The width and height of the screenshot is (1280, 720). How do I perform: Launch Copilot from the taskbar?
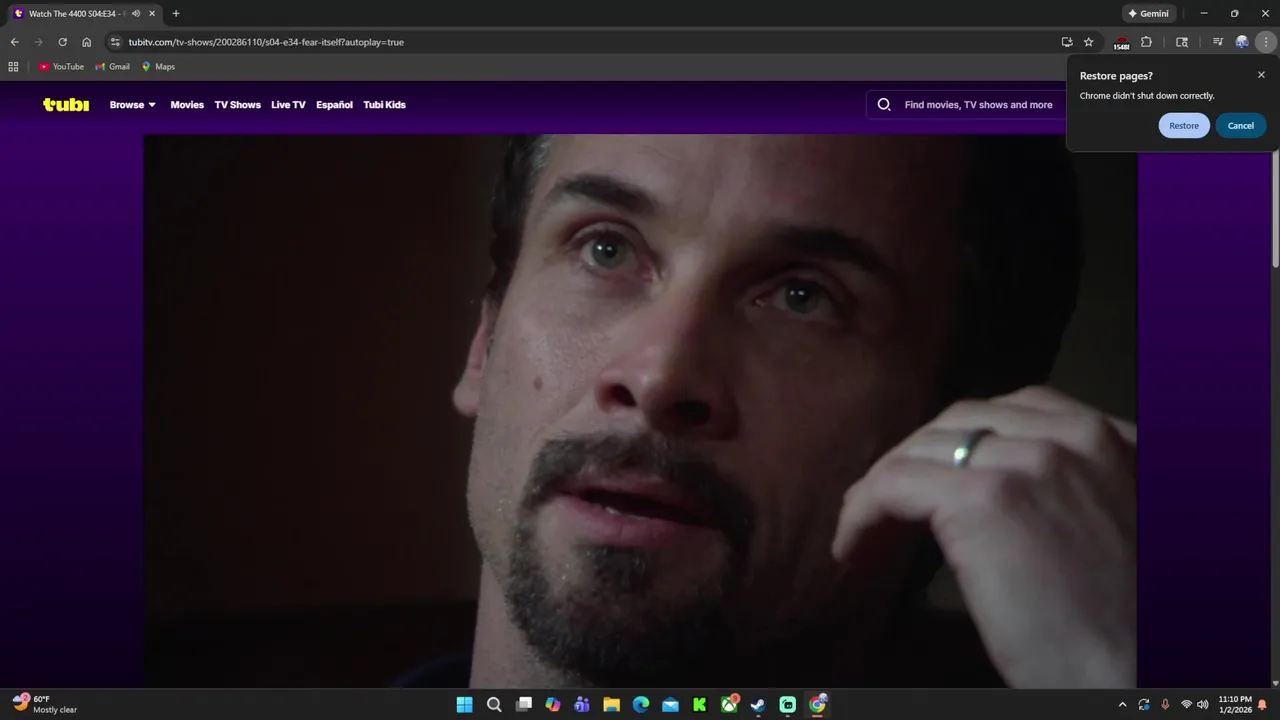[553, 705]
